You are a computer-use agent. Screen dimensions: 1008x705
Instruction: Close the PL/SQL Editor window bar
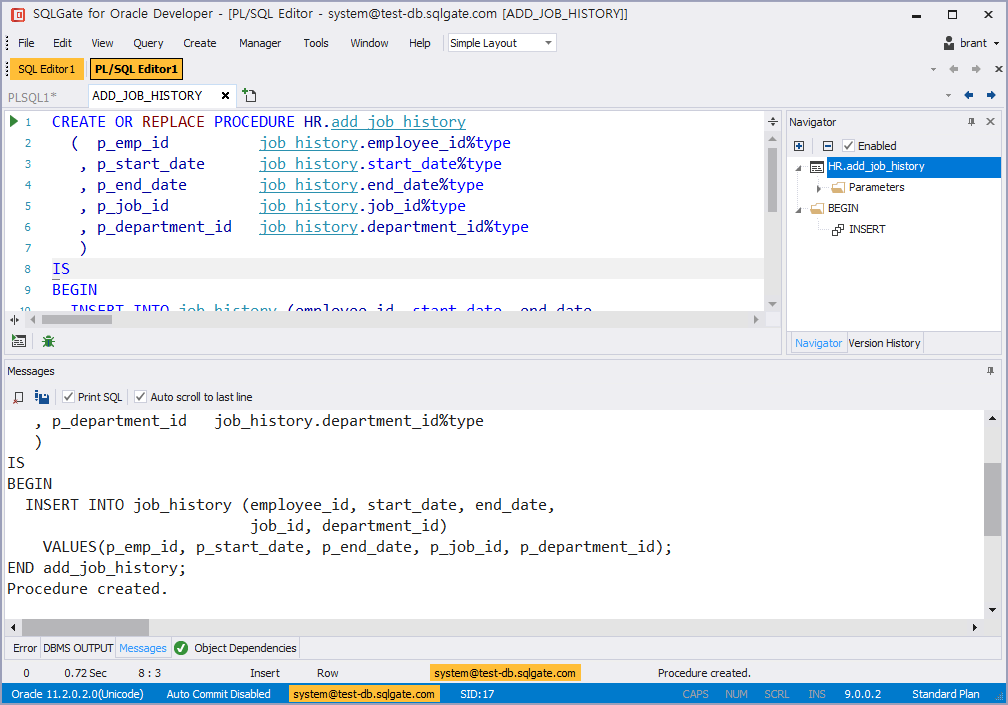tap(998, 69)
